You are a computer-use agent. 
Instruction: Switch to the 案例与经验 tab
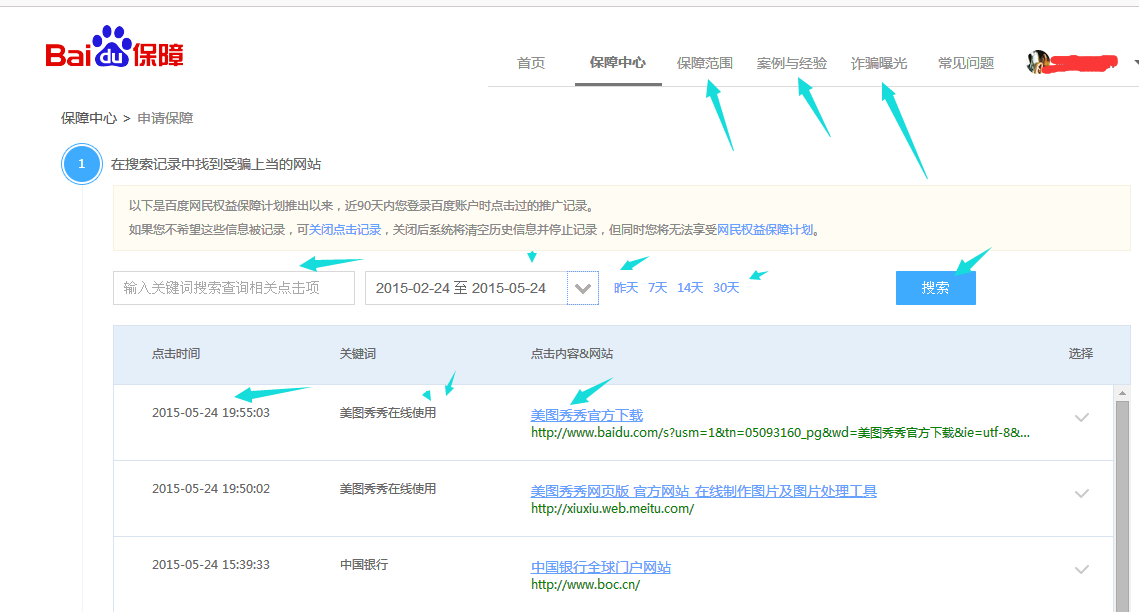[x=792, y=63]
